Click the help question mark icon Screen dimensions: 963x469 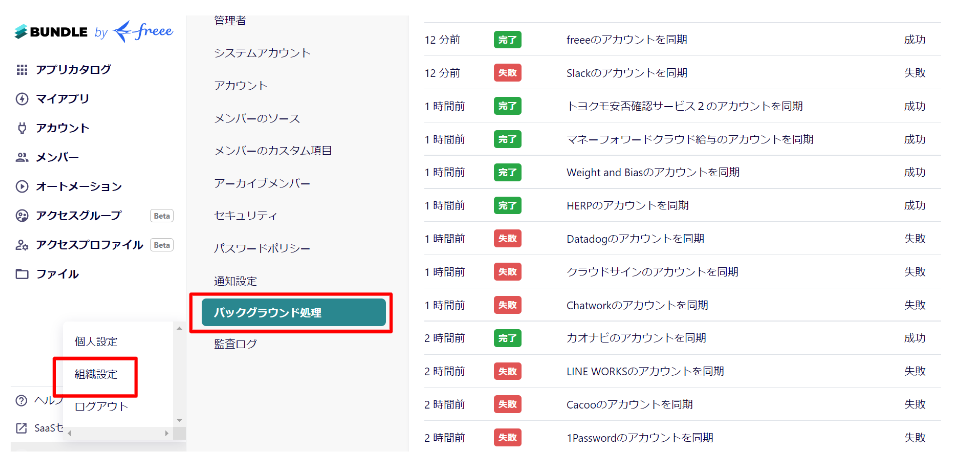point(21,401)
